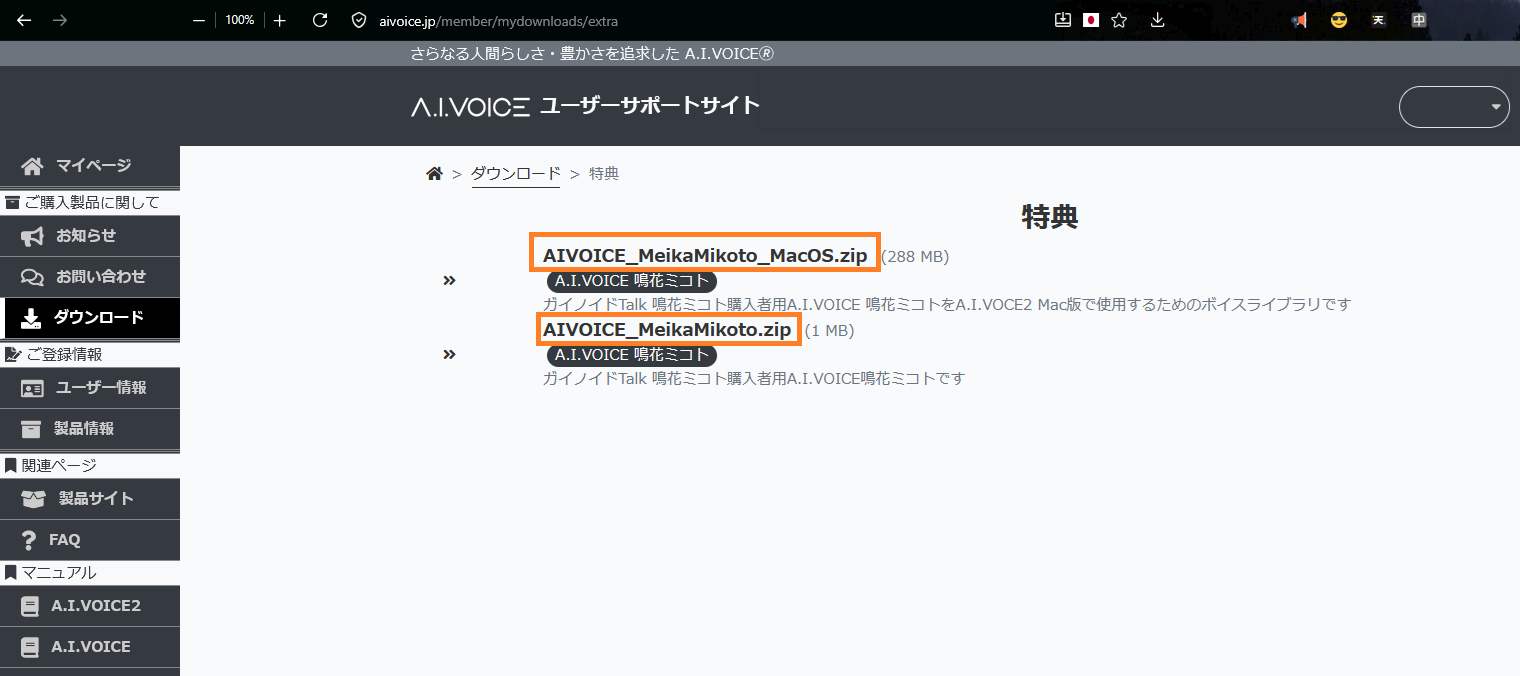The width and height of the screenshot is (1520, 676).
Task: Select ダウンロード in the sidebar
Action: 90,318
